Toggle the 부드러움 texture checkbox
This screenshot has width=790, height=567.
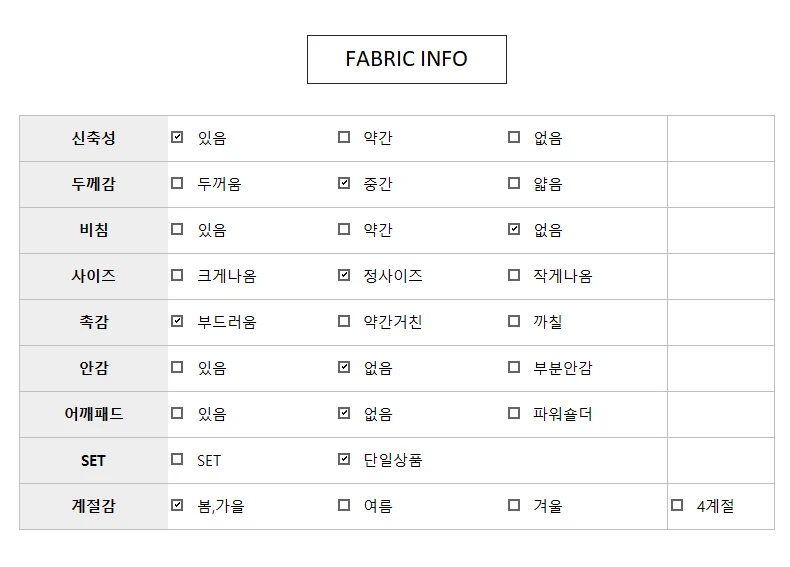click(177, 321)
